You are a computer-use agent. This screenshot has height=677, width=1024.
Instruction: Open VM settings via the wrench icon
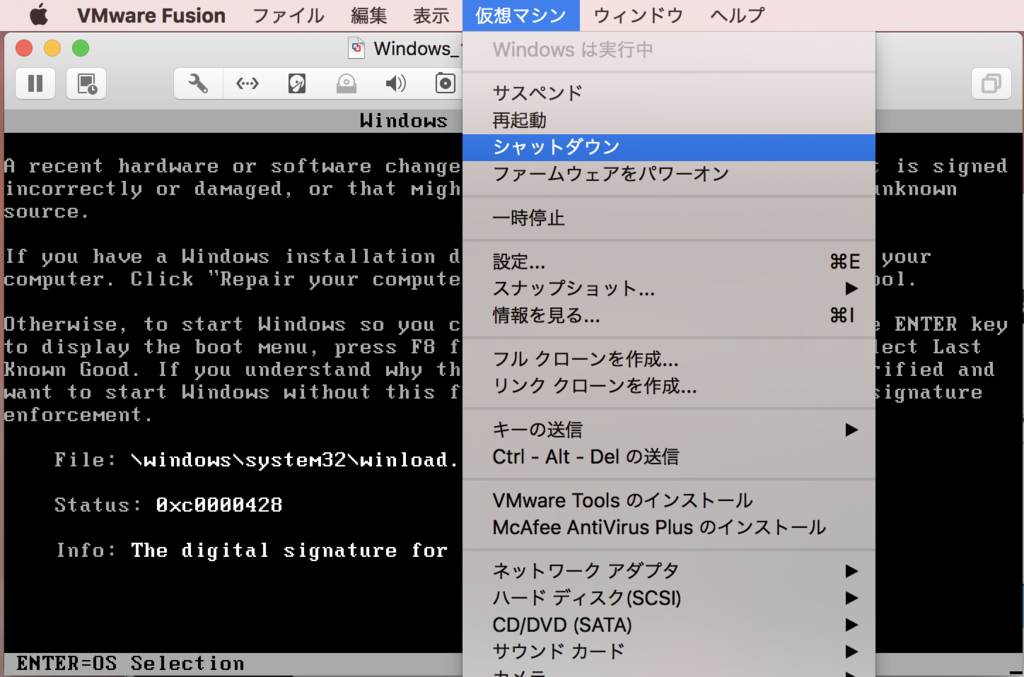[x=198, y=84]
